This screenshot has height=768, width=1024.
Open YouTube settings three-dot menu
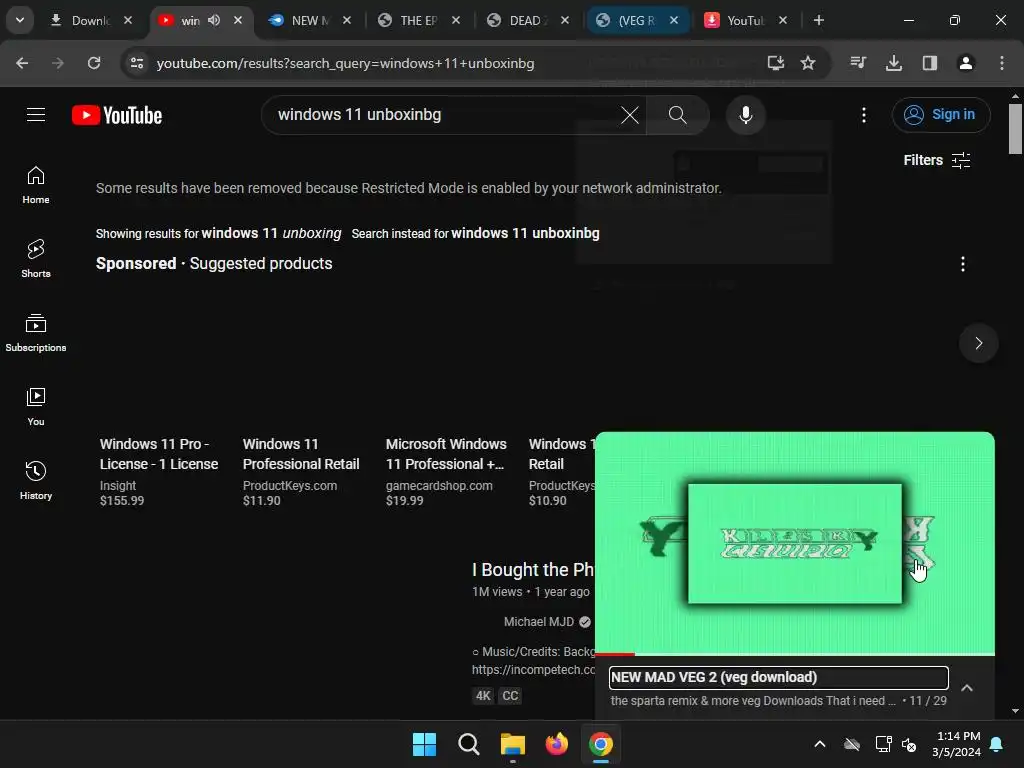[x=863, y=115]
